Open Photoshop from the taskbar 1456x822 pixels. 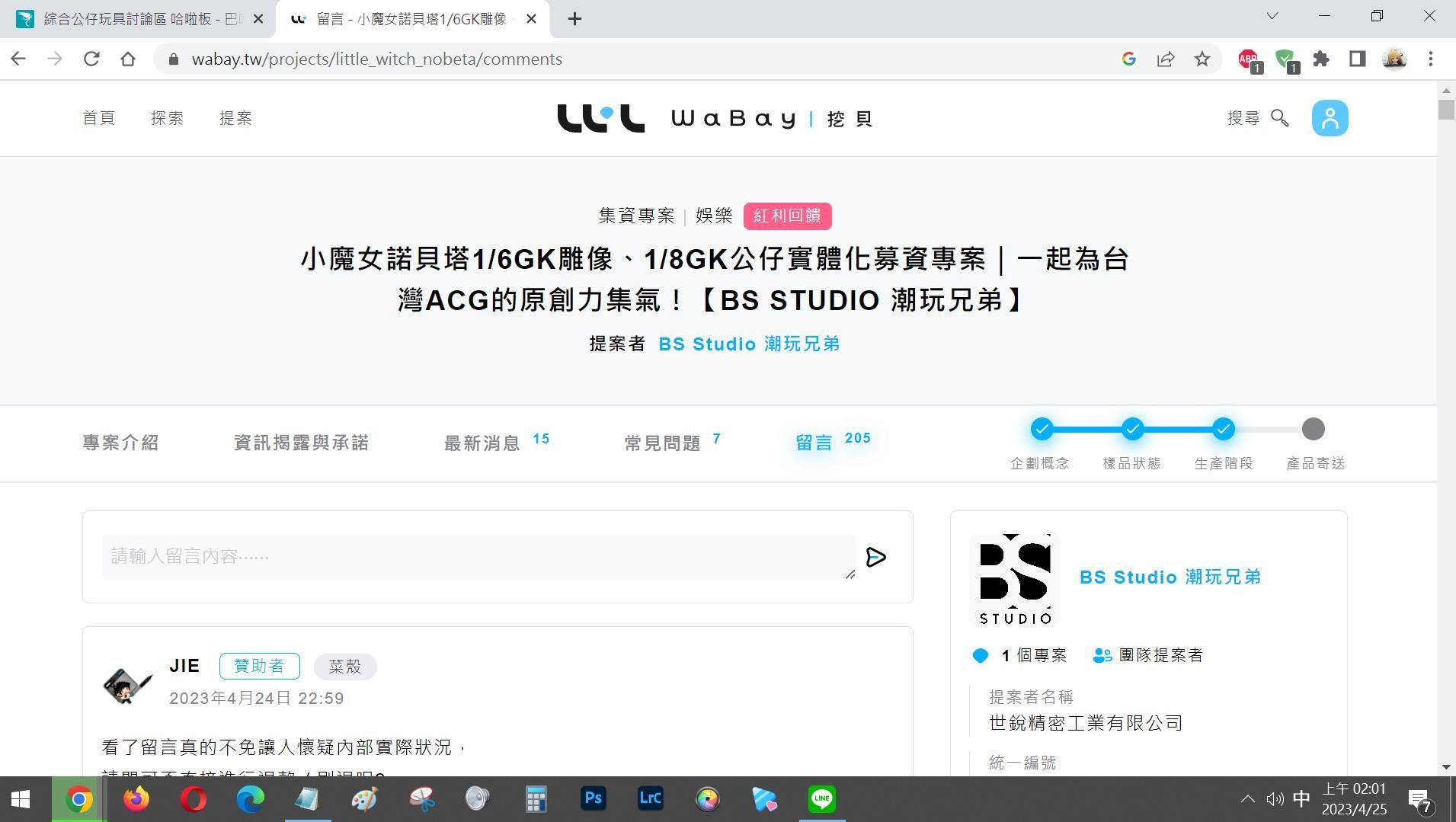[x=593, y=798]
